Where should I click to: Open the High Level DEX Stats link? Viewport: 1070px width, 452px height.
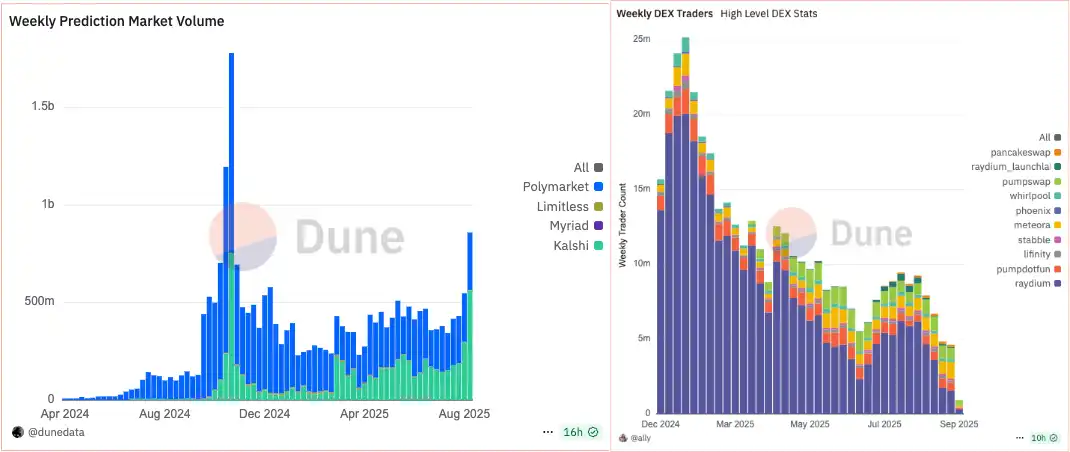768,14
